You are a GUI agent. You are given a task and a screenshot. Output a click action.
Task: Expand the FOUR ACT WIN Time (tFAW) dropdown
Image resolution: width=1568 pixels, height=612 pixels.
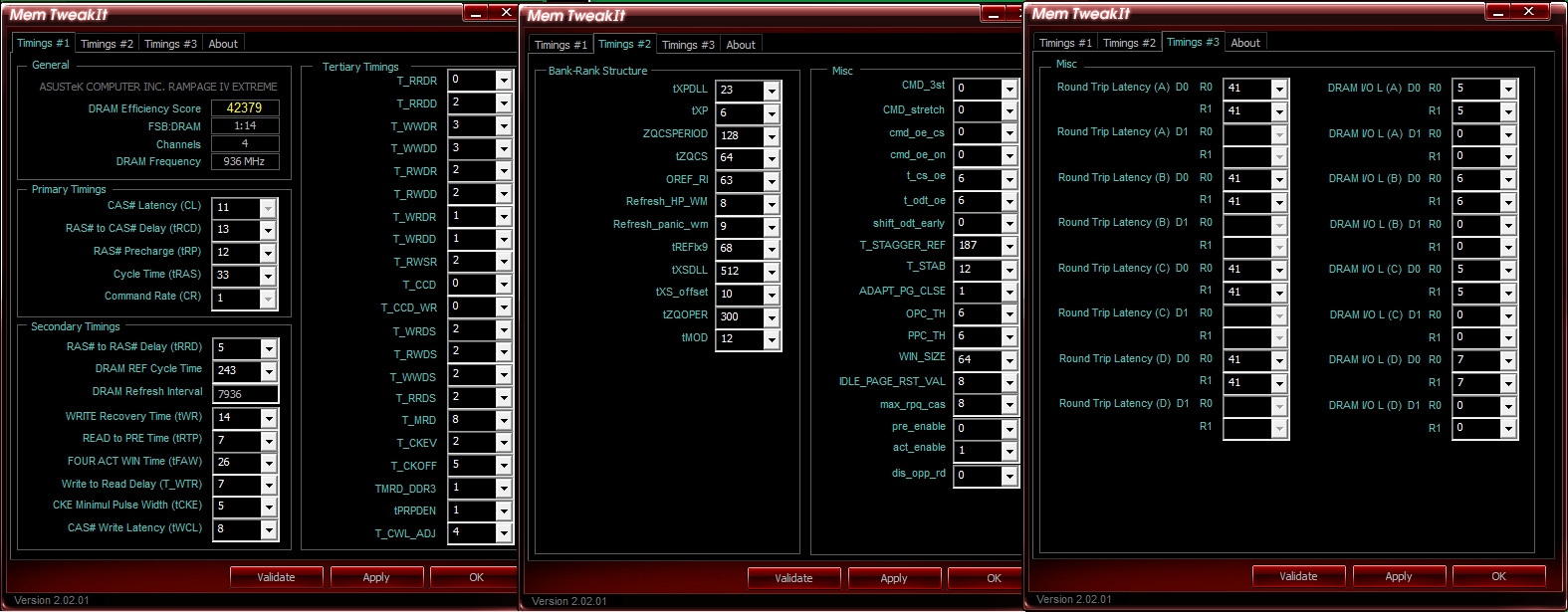pos(268,463)
